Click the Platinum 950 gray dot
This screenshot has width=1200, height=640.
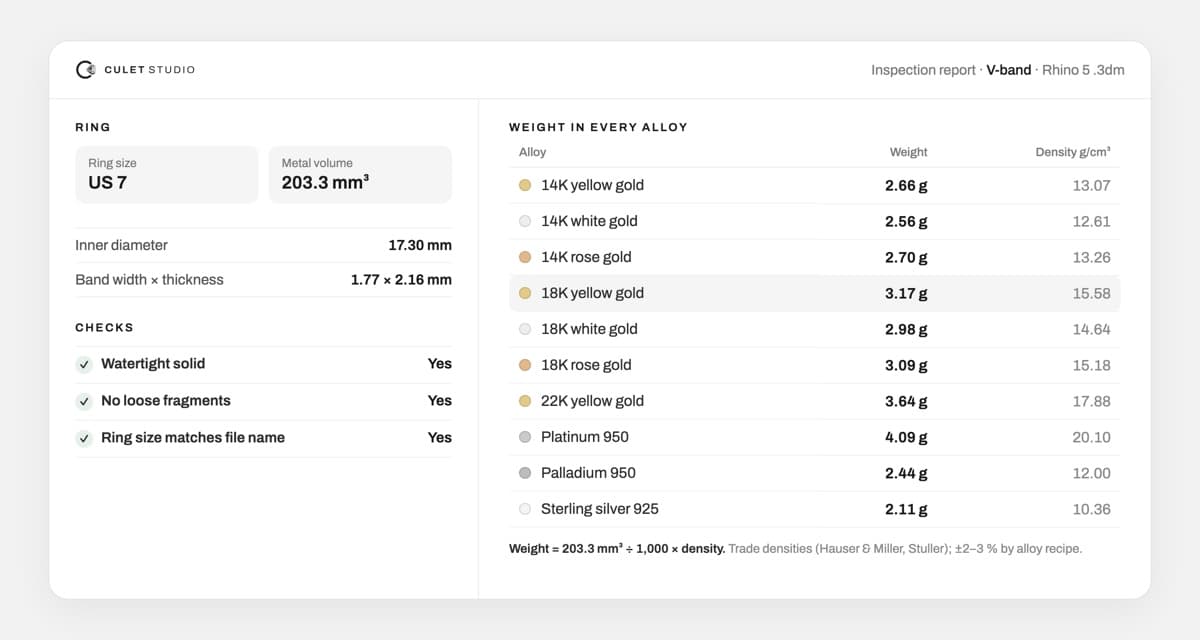pyautogui.click(x=525, y=437)
